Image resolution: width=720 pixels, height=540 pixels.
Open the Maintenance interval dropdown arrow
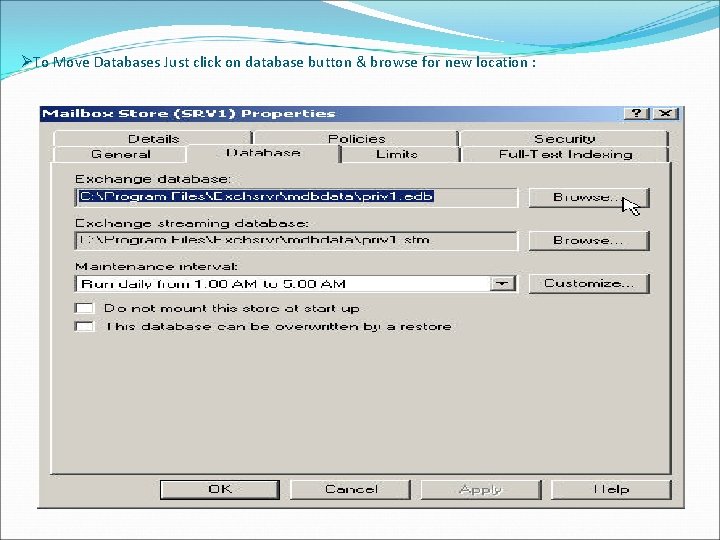[x=502, y=284]
